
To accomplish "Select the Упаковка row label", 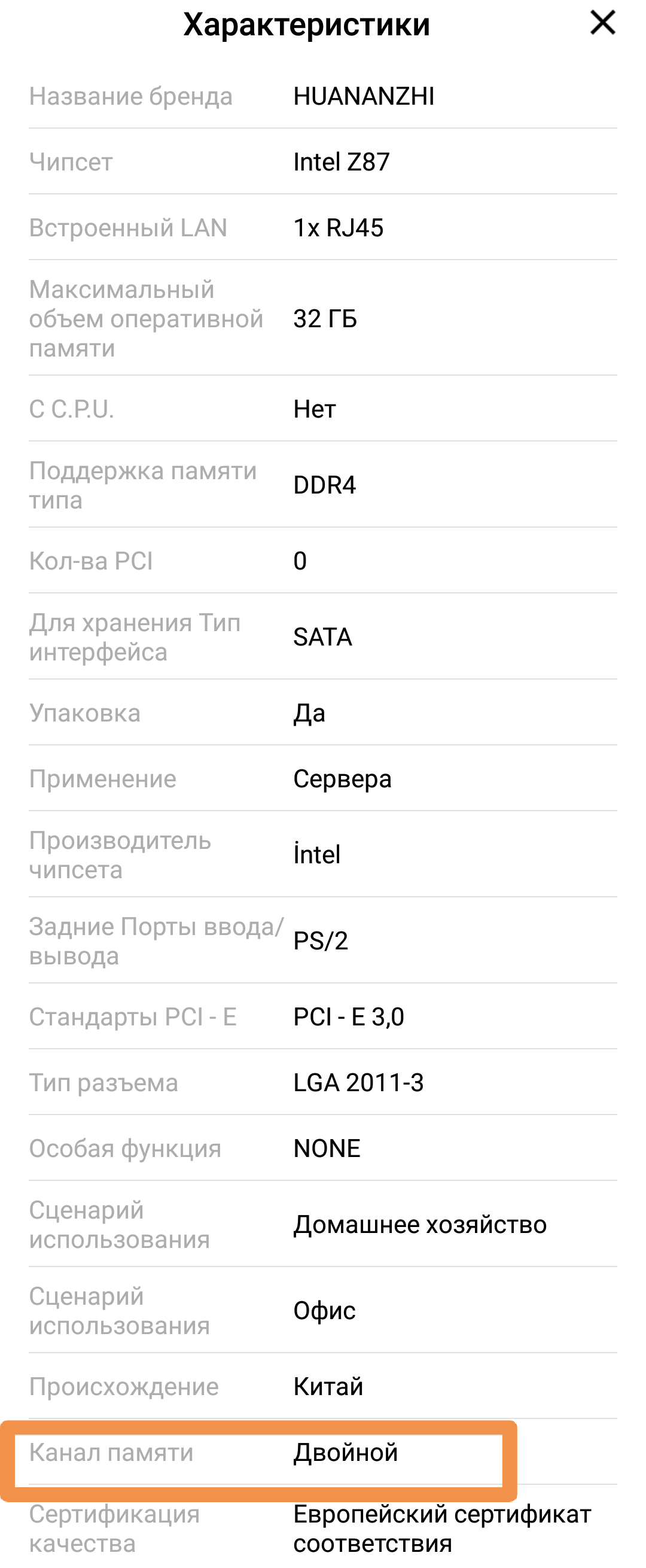I will (84, 713).
